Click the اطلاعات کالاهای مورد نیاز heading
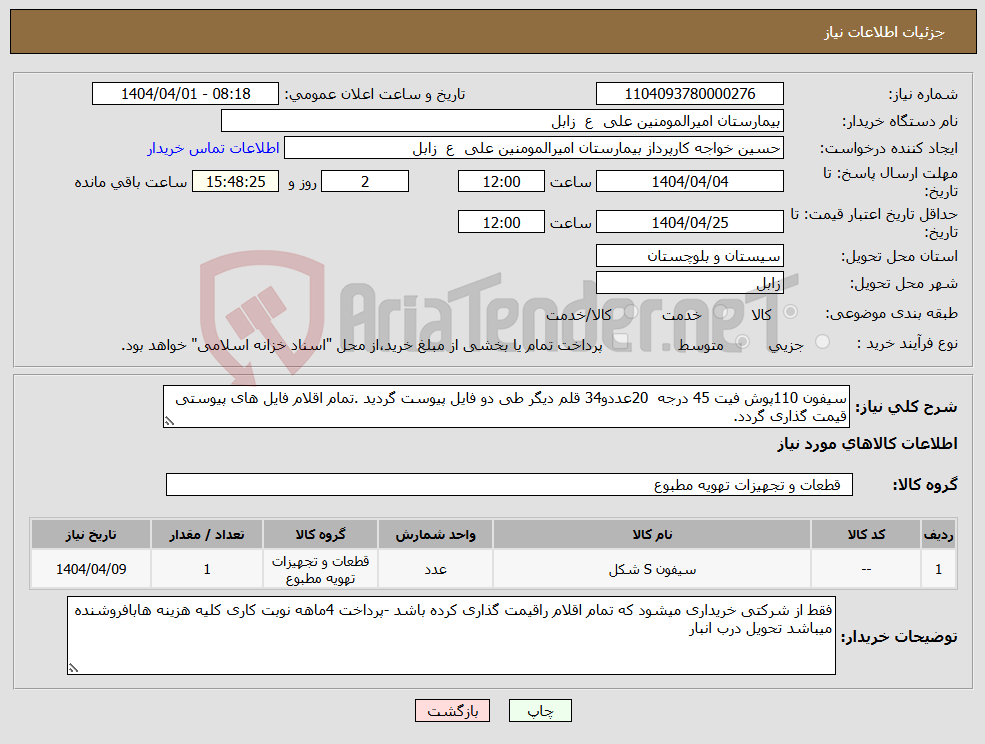The height and width of the screenshot is (744, 985). point(867,444)
